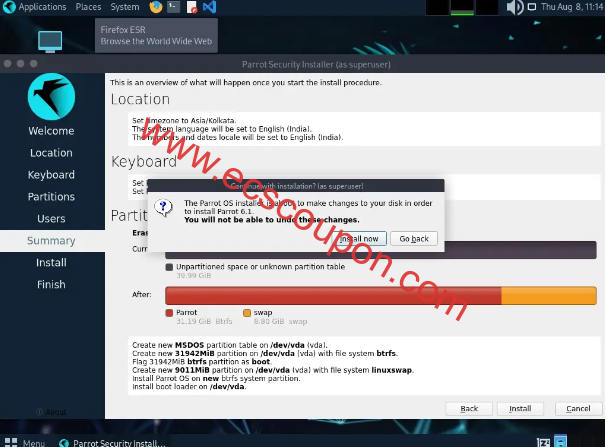Viewport: 605px width, 447px height.
Task: Open the desktop computer icon
Action: click(x=50, y=42)
